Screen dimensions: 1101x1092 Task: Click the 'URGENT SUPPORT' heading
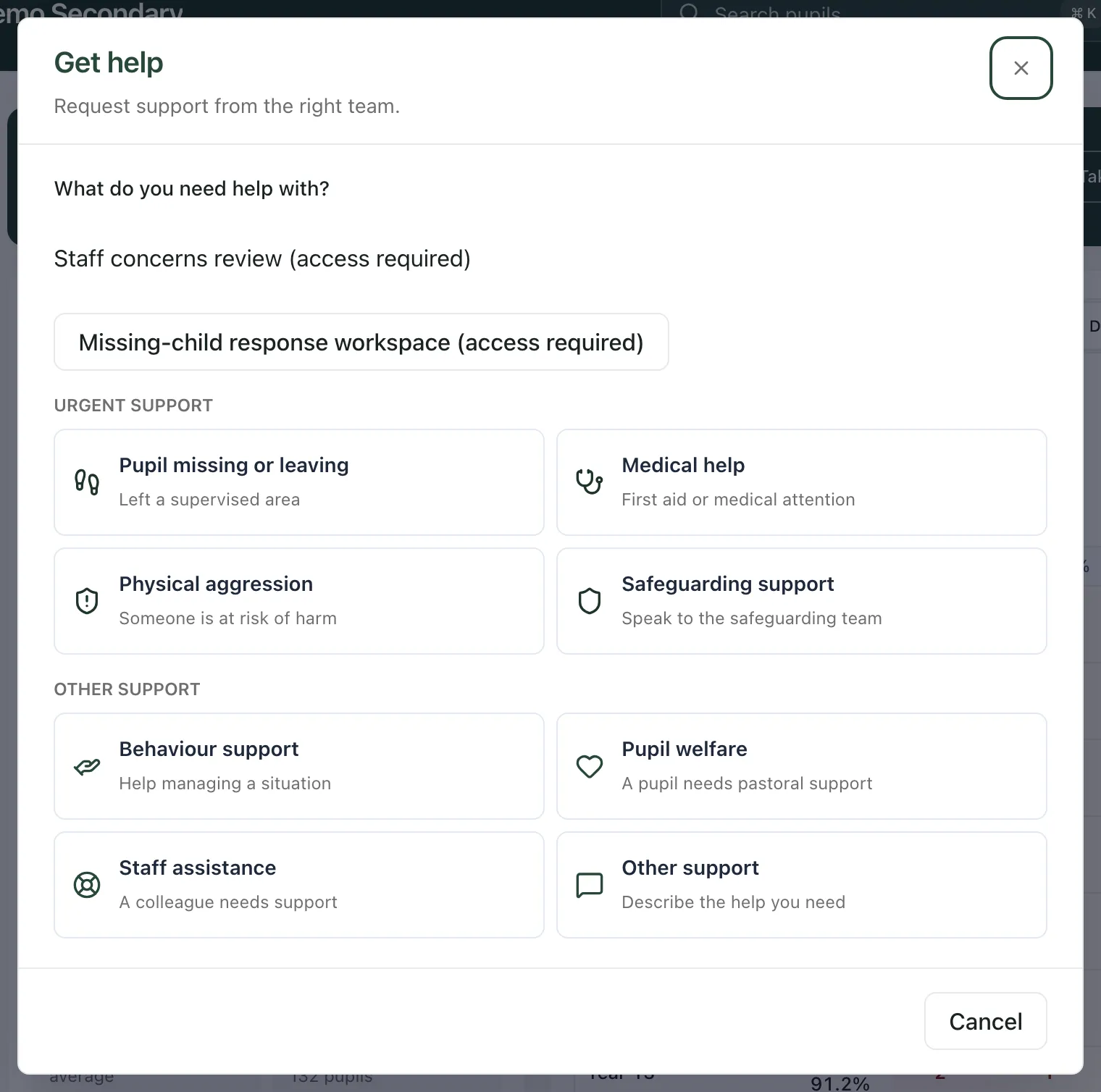point(133,406)
